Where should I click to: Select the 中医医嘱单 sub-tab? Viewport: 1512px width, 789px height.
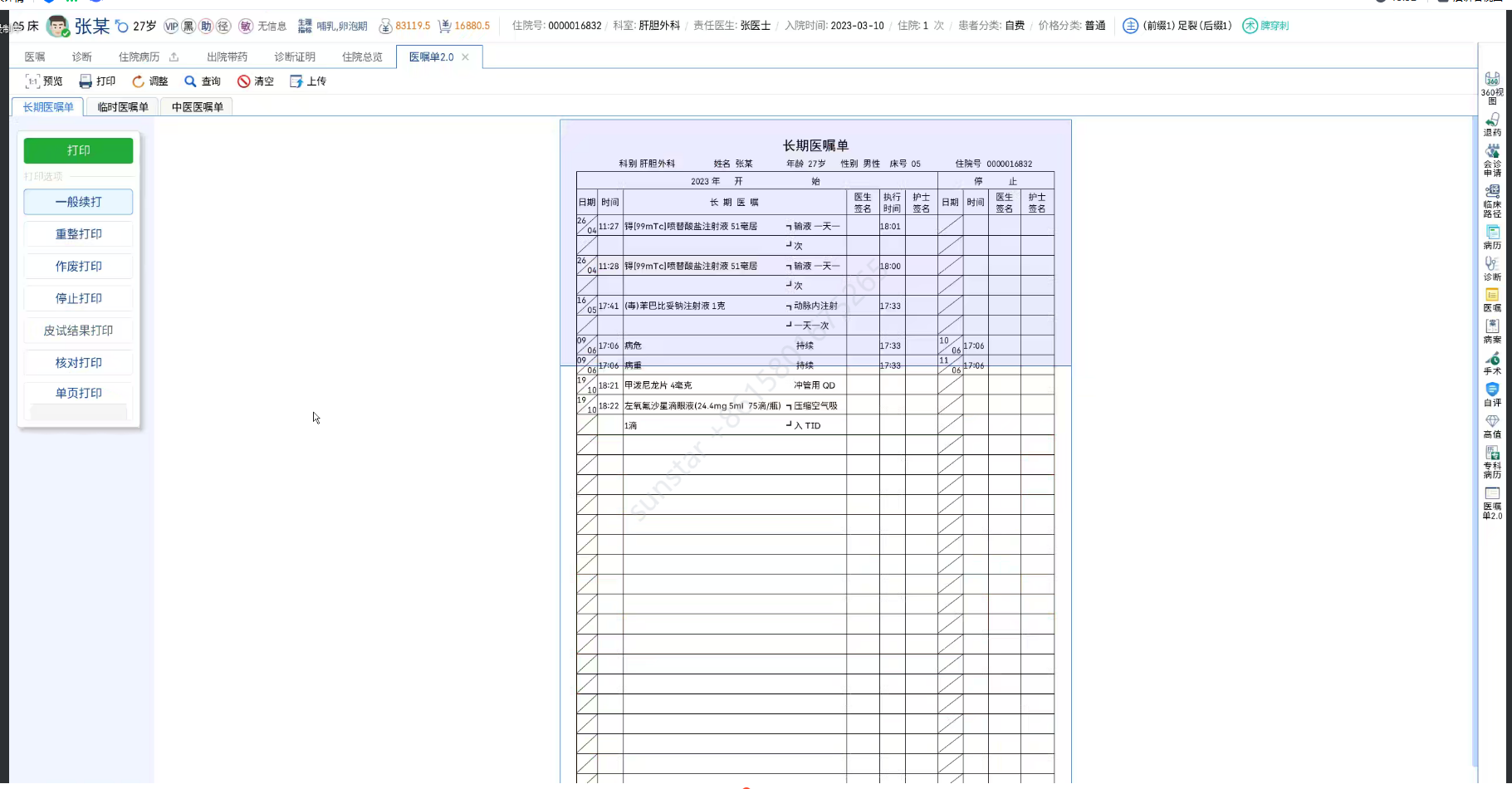click(x=198, y=107)
